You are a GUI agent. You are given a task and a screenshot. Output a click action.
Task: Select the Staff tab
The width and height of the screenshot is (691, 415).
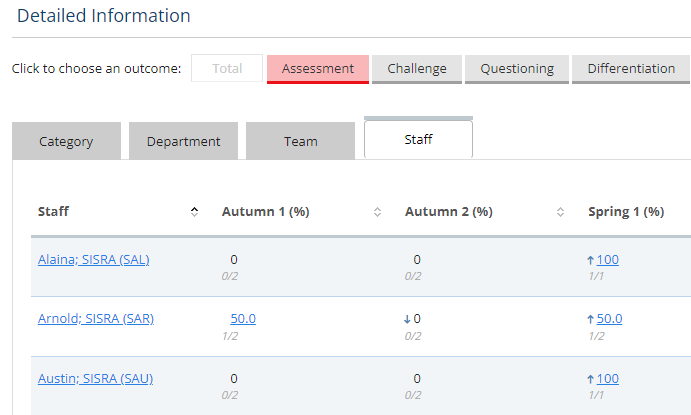[x=418, y=139]
